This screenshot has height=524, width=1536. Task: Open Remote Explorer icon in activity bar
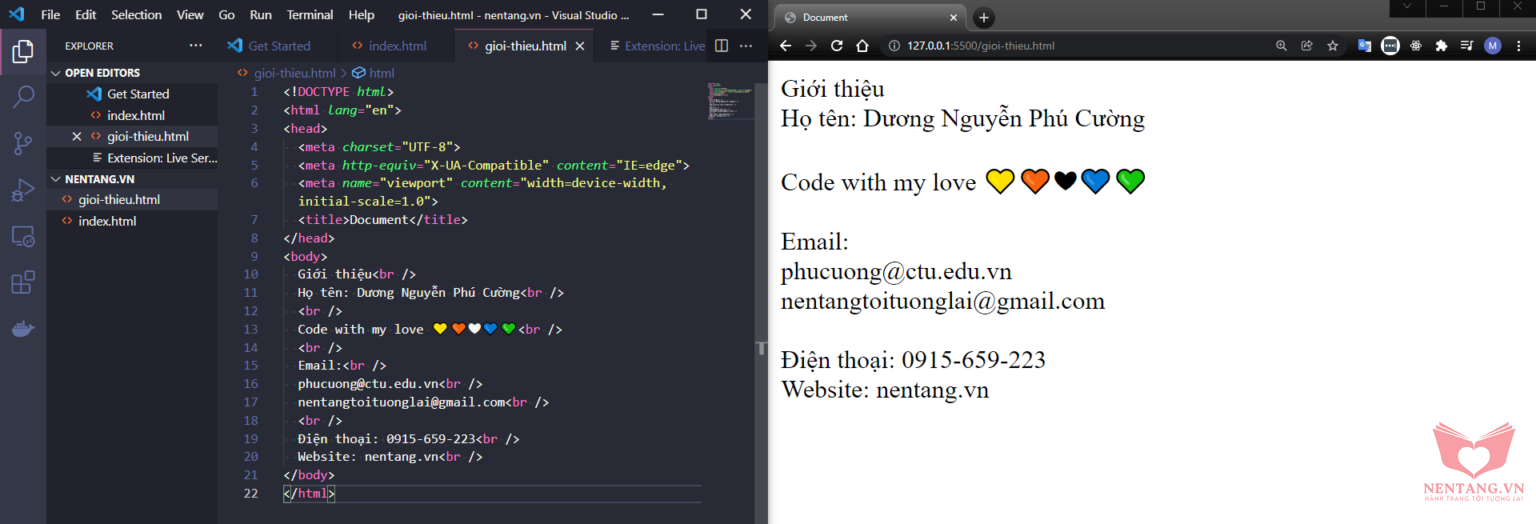(23, 237)
